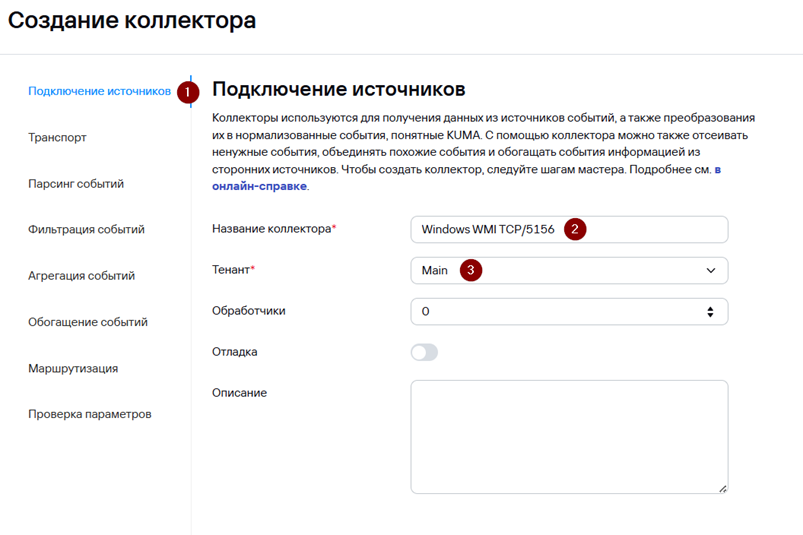Toggle the Отладка switch
Screen dimensions: 803x535
click(x=425, y=352)
